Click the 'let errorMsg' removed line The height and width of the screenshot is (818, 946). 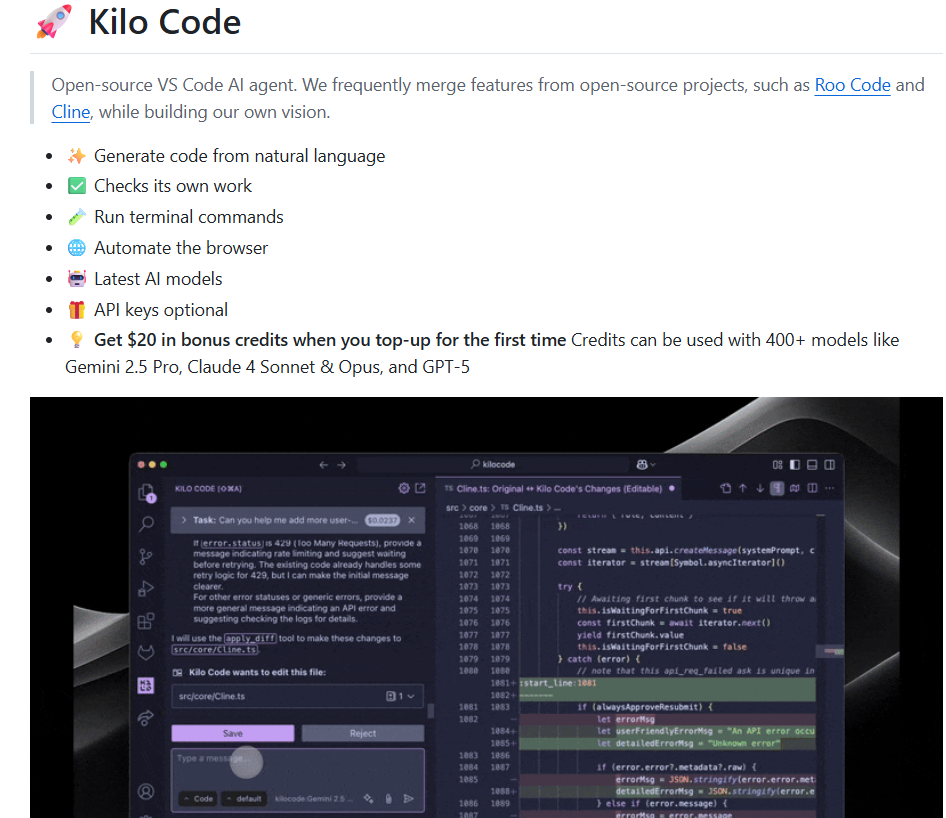[667, 719]
